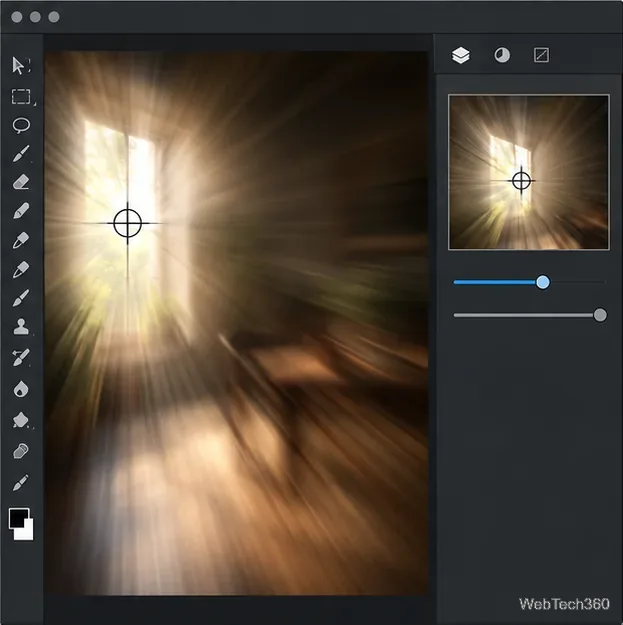This screenshot has height=625, width=623.
Task: Pick the brush tool directly below the lasso
Action: tap(21, 154)
